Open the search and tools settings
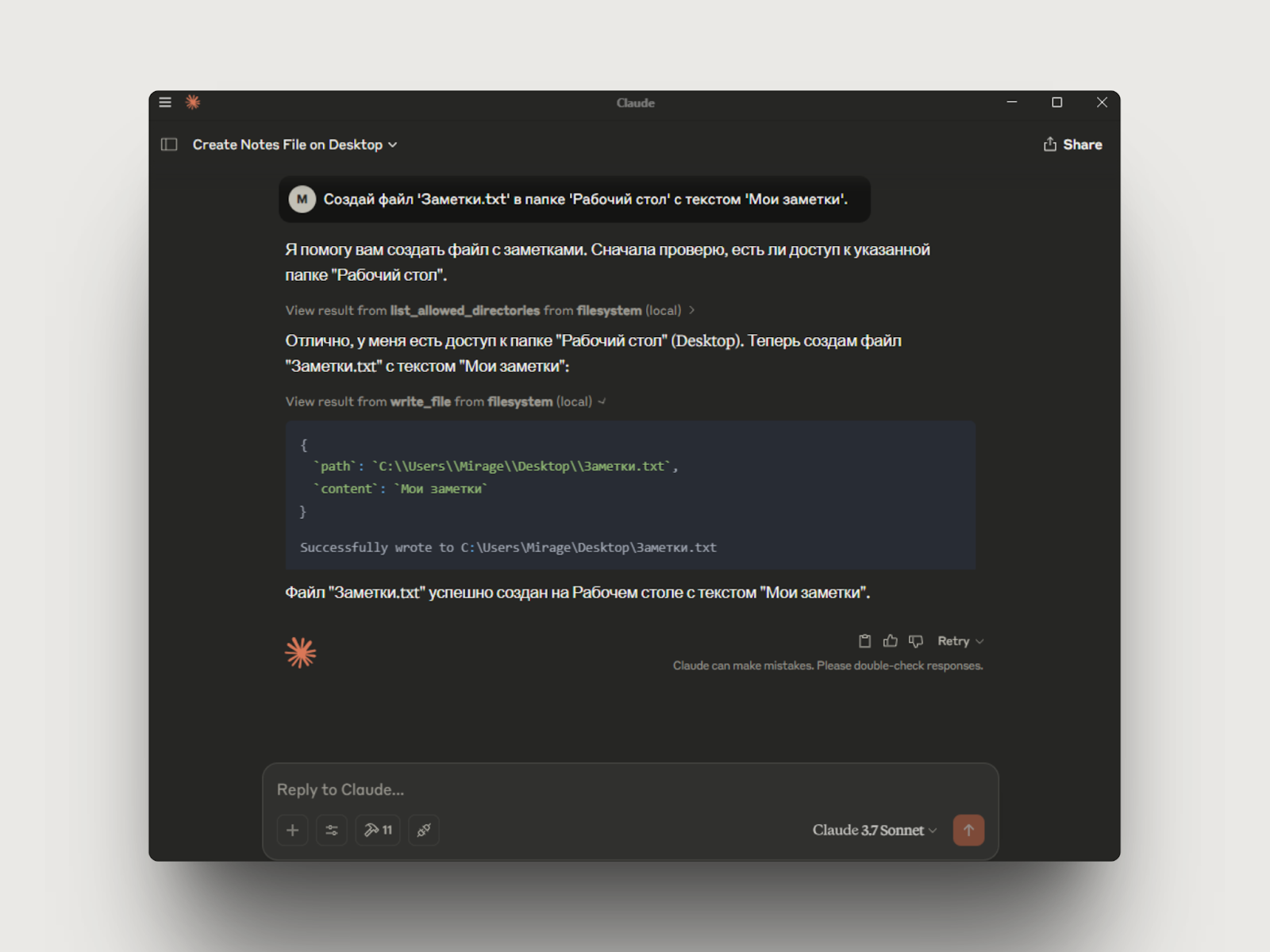This screenshot has height=952, width=1270. (x=332, y=830)
